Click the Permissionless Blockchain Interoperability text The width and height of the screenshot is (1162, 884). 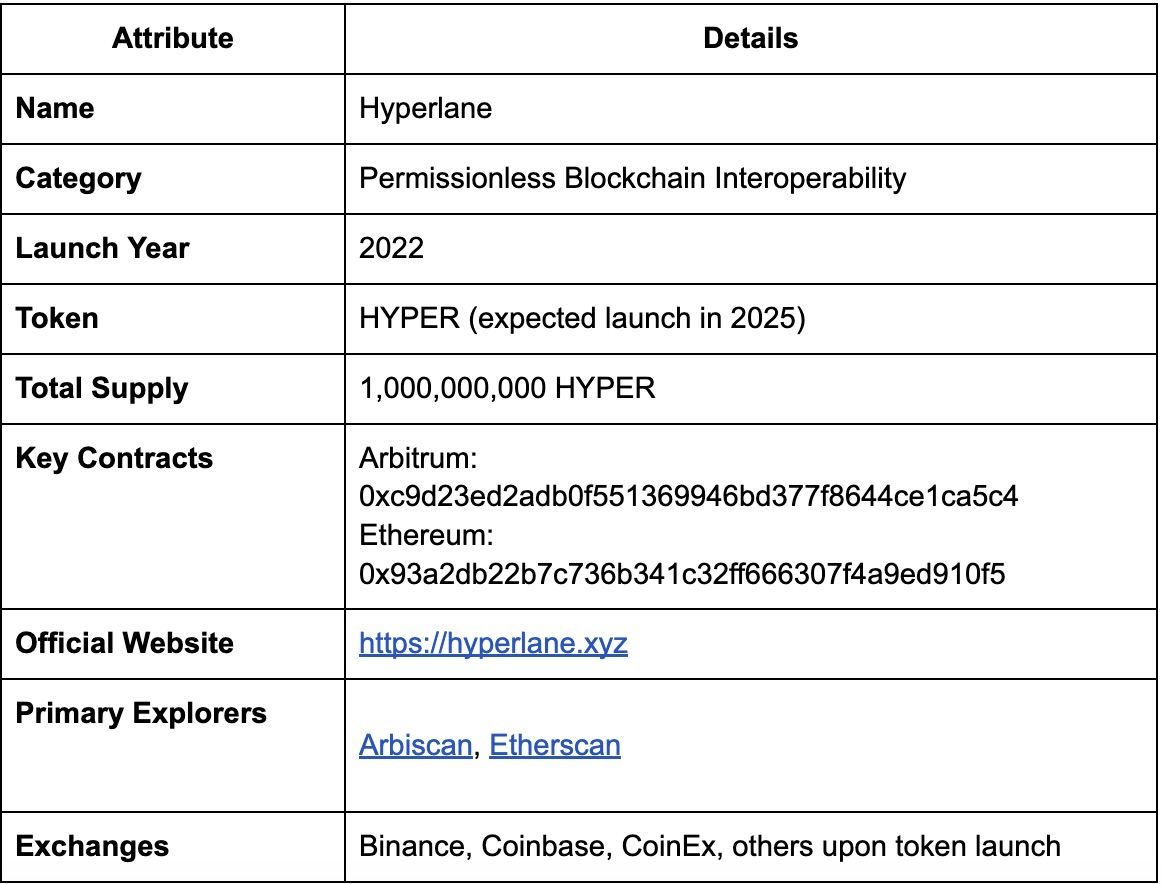coord(632,178)
